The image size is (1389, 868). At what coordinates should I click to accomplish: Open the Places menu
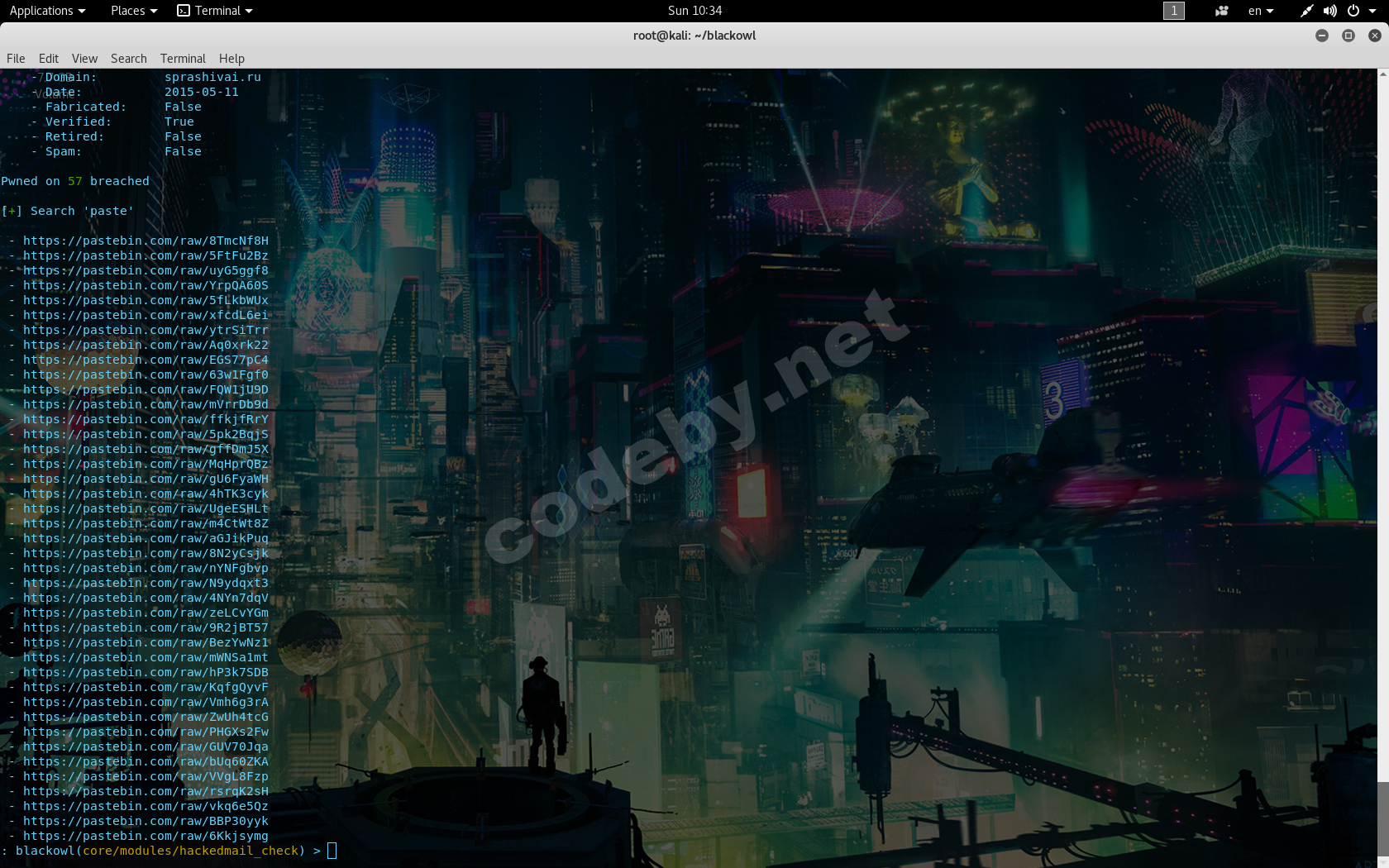(x=134, y=11)
